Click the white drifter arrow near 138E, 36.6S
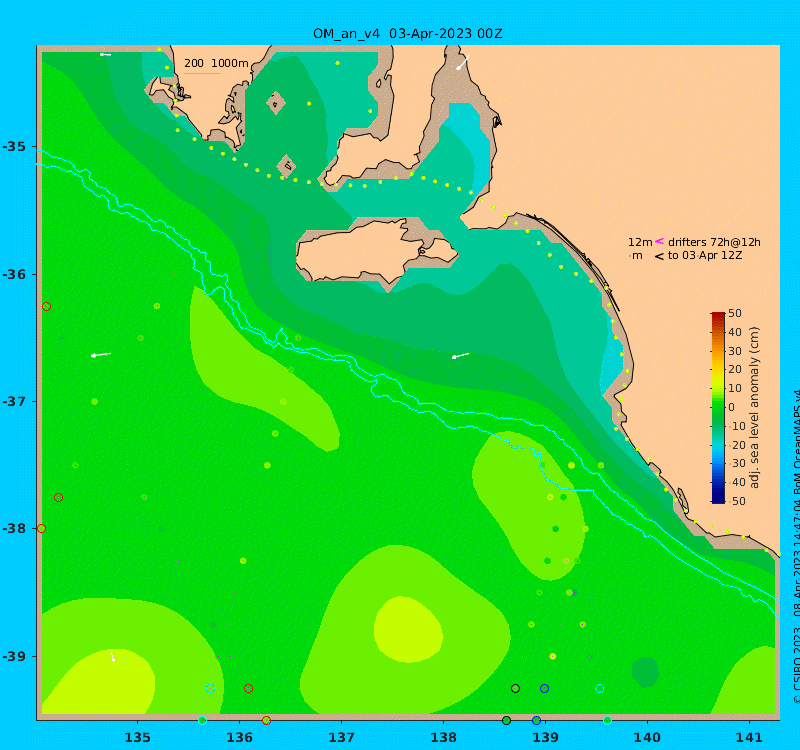The image size is (800, 750). [461, 355]
